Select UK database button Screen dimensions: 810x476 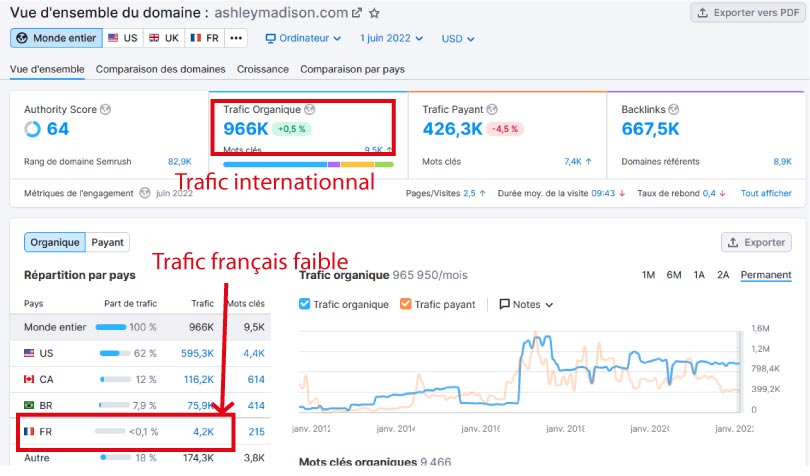(164, 38)
